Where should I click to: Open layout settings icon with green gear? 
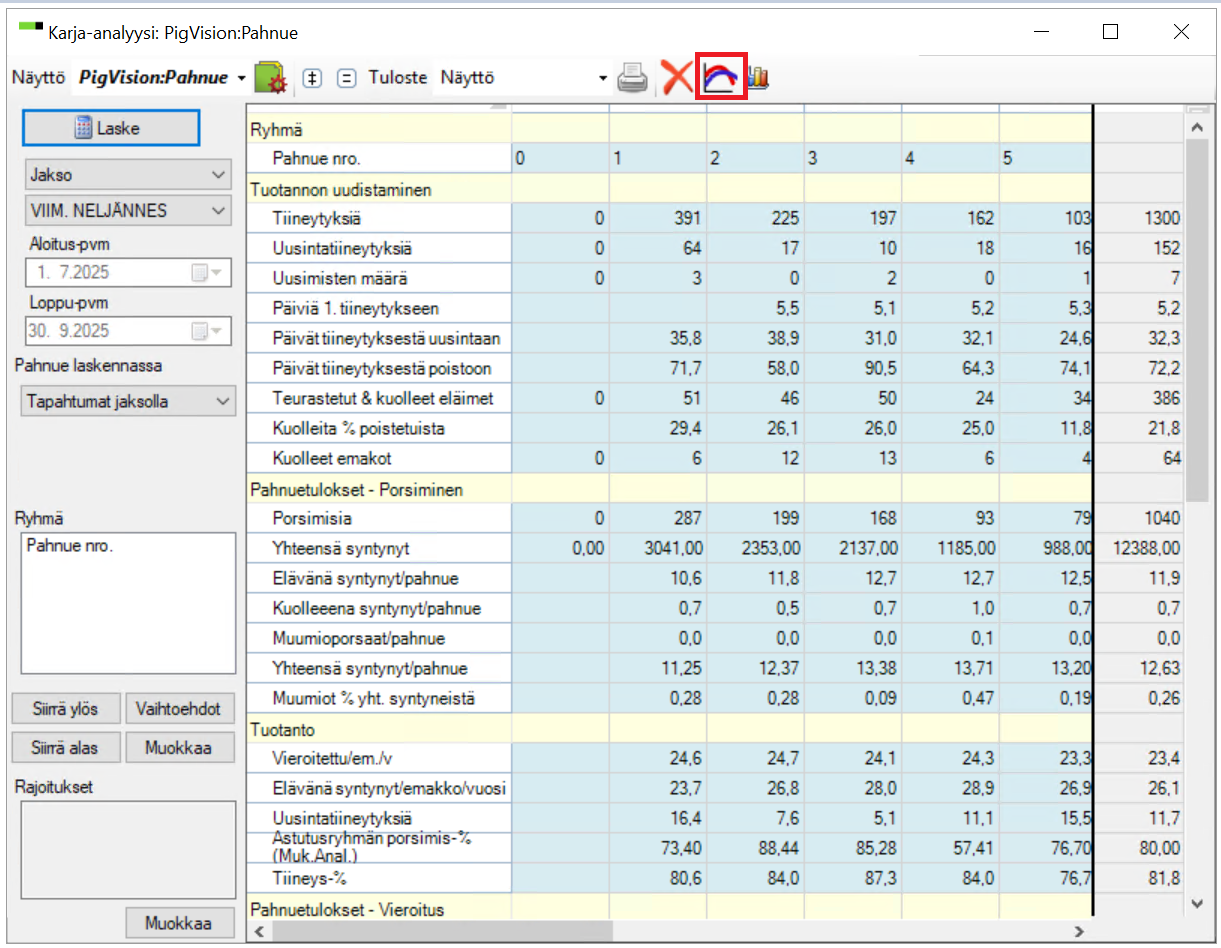tap(271, 78)
